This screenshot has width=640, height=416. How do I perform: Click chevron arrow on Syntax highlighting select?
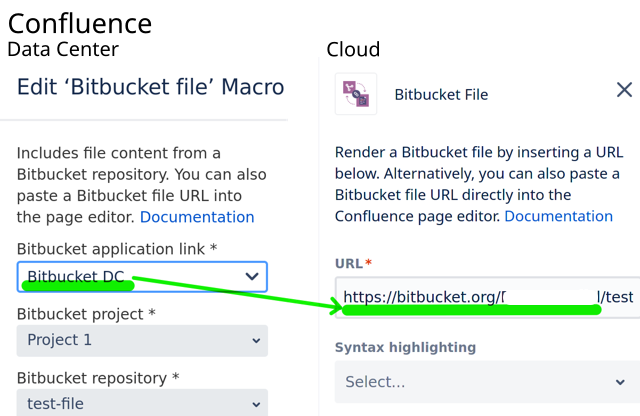[621, 382]
